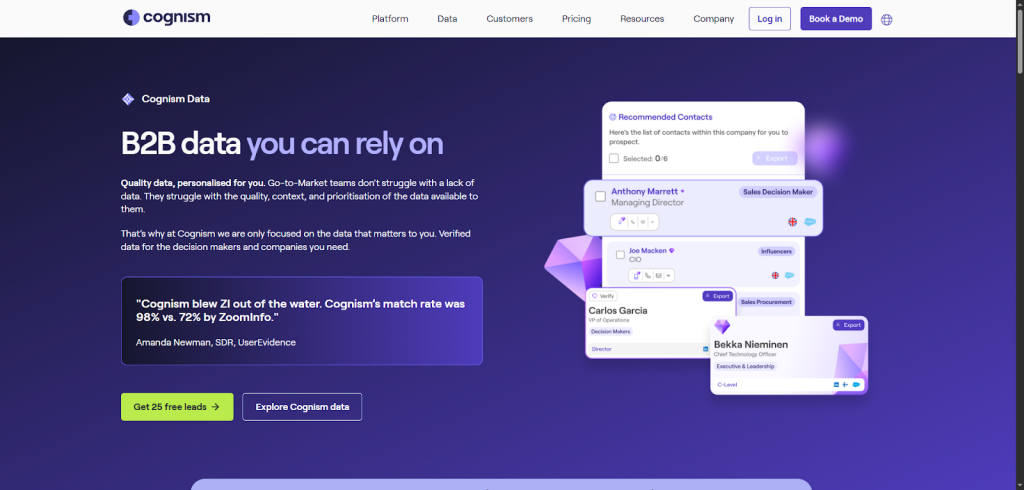Select the Sales Decision Maker tag
Image resolution: width=1024 pixels, height=490 pixels.
pos(777,191)
